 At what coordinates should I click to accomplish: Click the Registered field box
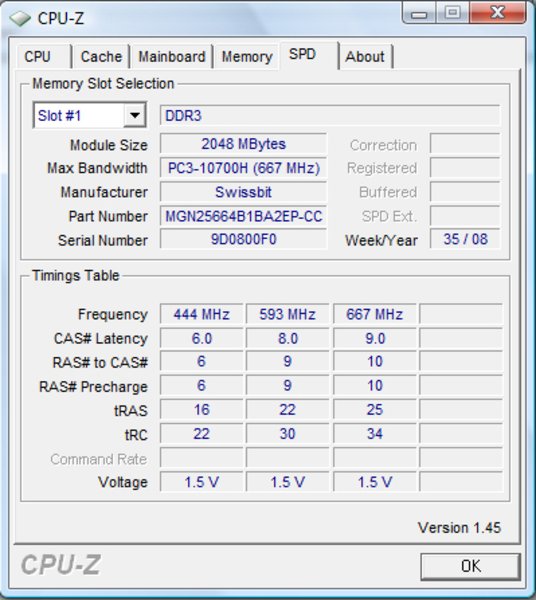465,168
